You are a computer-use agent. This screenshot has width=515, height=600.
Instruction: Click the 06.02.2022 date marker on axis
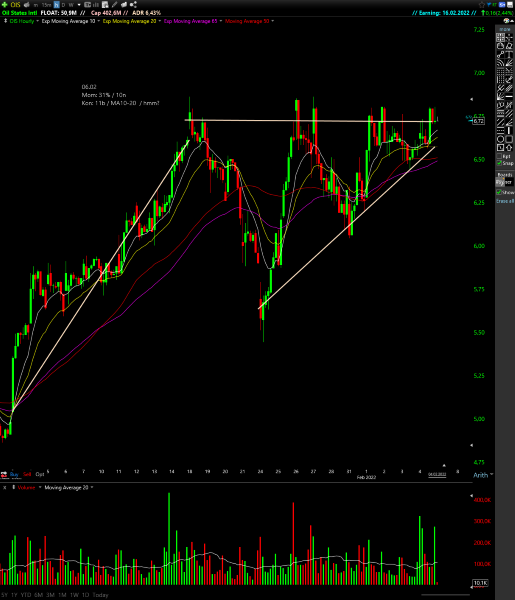[437, 474]
